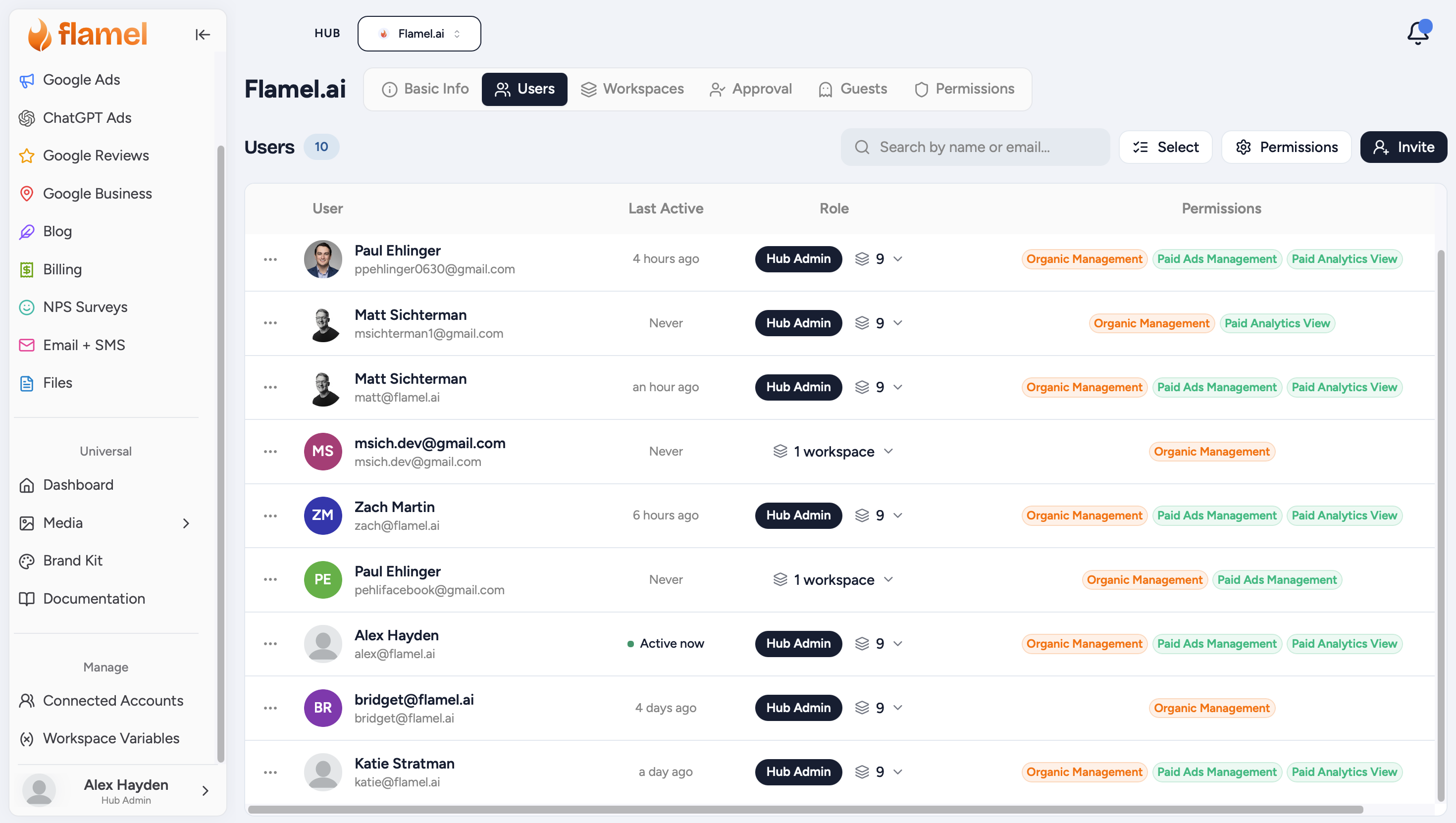Open 1 workspace dropdown for msich.dev@gmail.com
The height and width of the screenshot is (823, 1456).
coord(833,452)
